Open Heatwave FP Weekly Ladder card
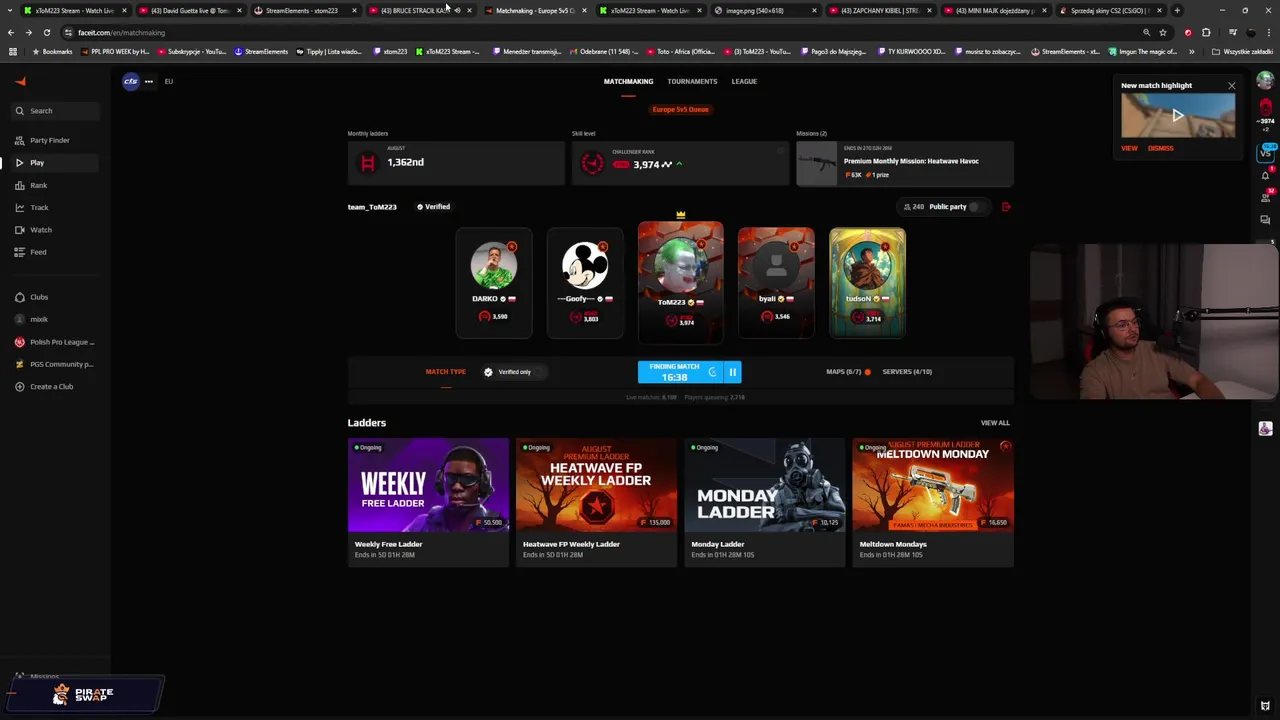This screenshot has width=1280, height=720. (596, 502)
